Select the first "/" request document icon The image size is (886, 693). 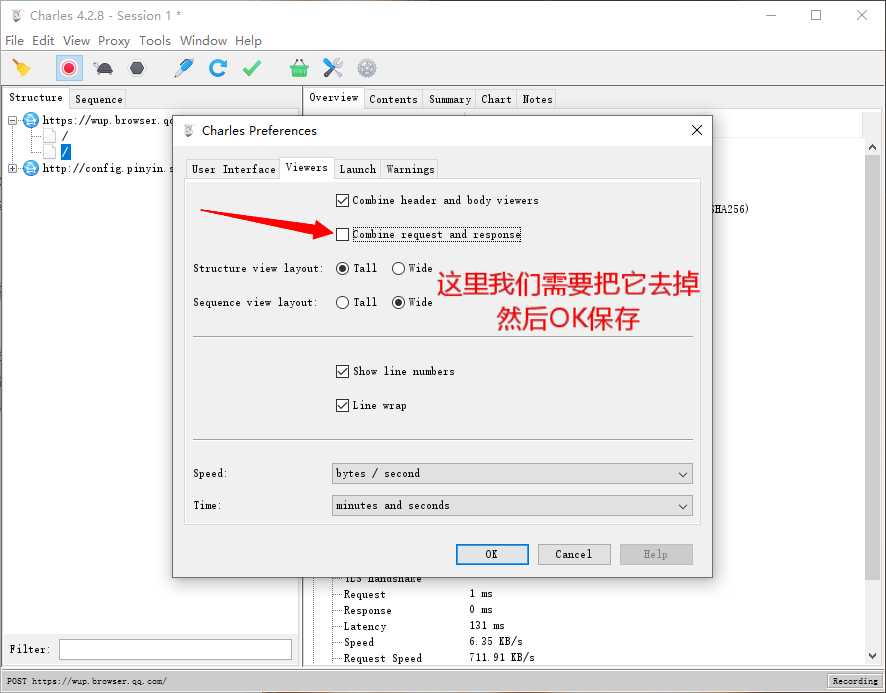[x=50, y=136]
